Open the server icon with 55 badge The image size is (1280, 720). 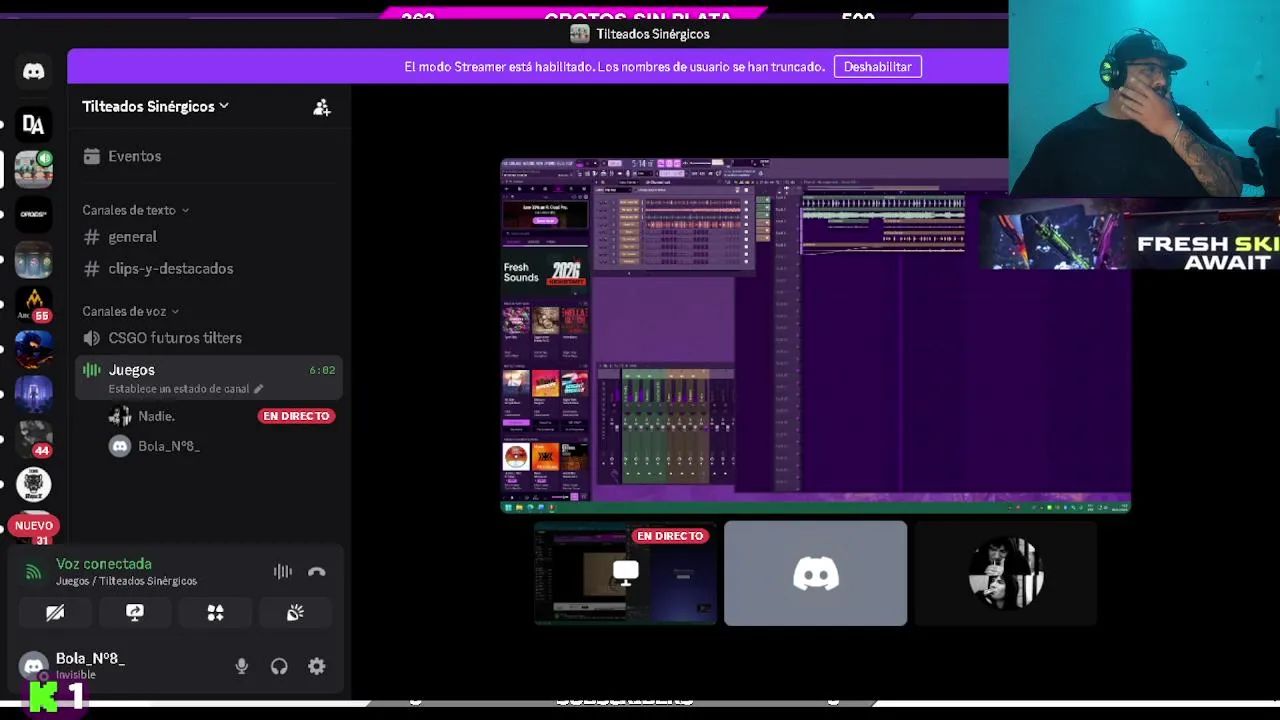click(34, 304)
